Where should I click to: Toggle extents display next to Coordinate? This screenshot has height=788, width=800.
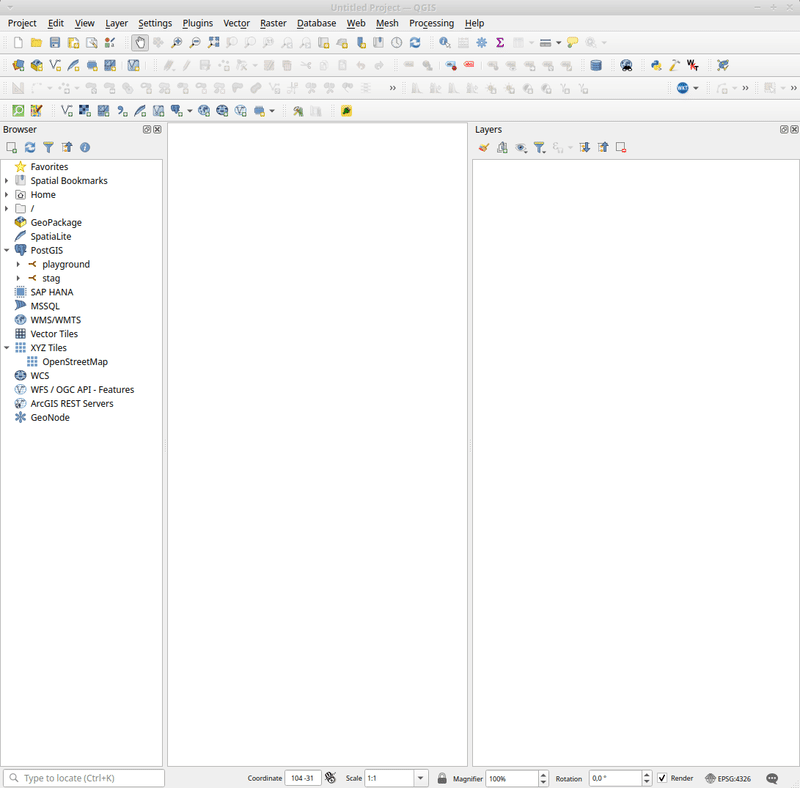(x=331, y=778)
